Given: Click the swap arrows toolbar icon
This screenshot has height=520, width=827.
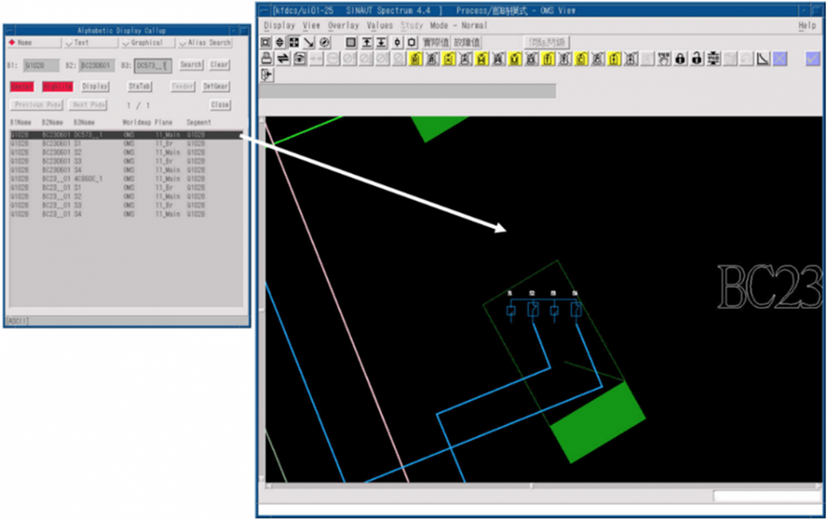Looking at the screenshot, I should point(282,59).
